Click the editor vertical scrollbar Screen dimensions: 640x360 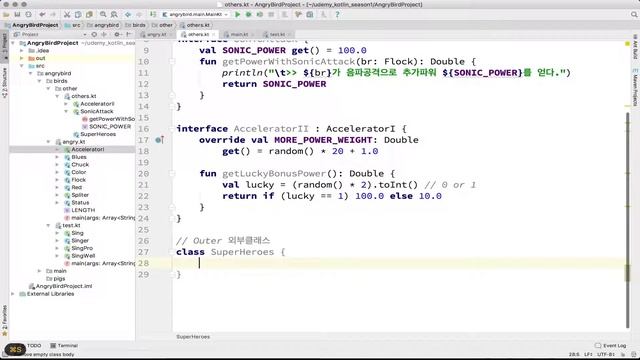tap(627, 220)
